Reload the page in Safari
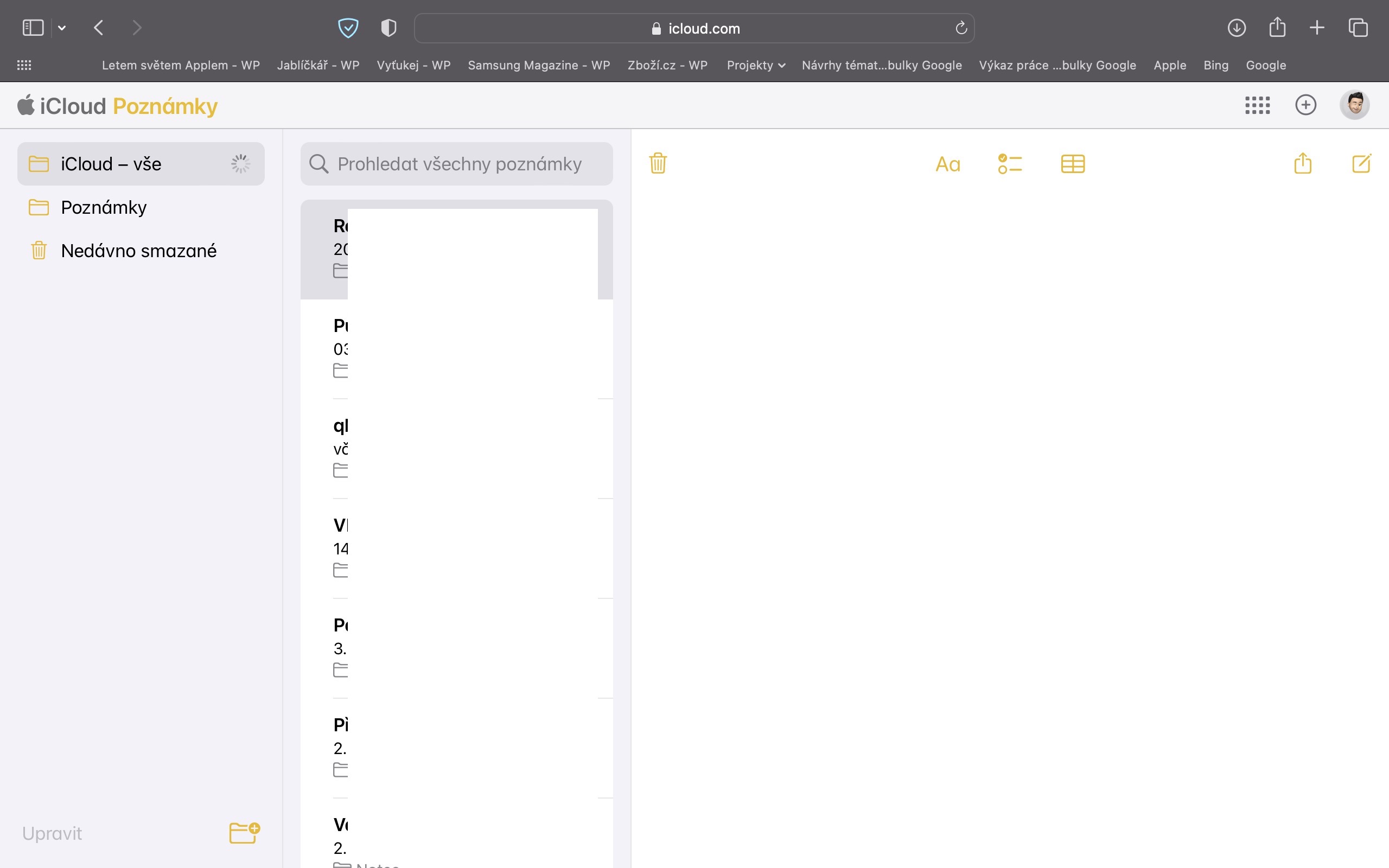Image resolution: width=1389 pixels, height=868 pixels. click(x=961, y=28)
